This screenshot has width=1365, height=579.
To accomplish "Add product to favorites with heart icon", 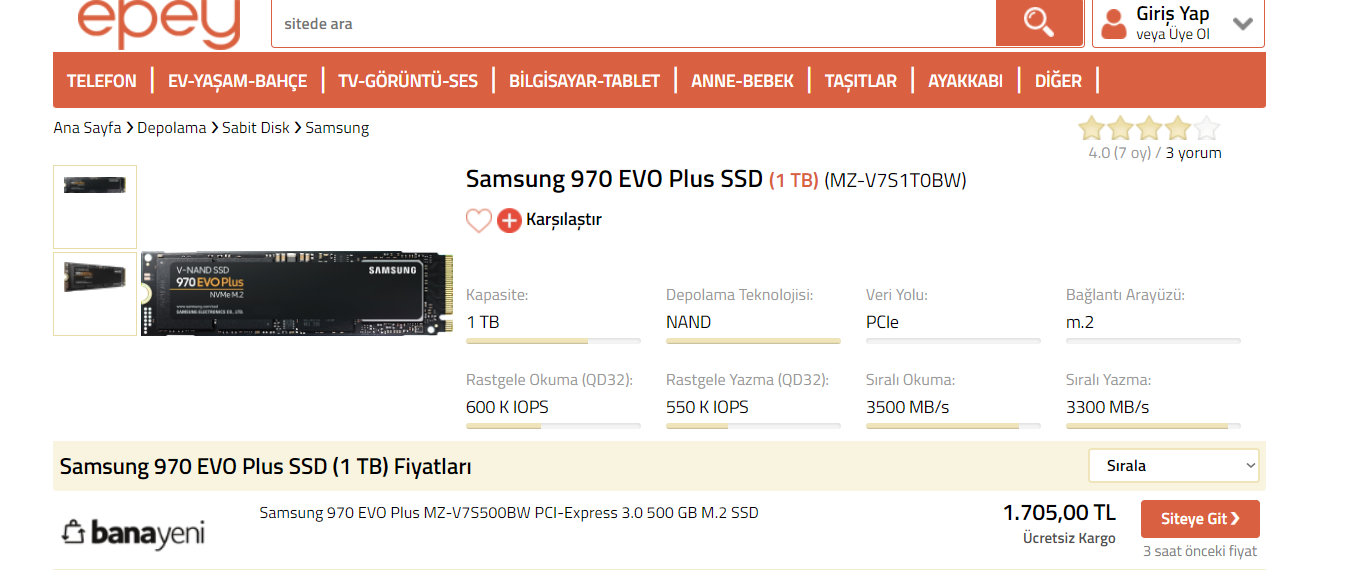I will [479, 220].
